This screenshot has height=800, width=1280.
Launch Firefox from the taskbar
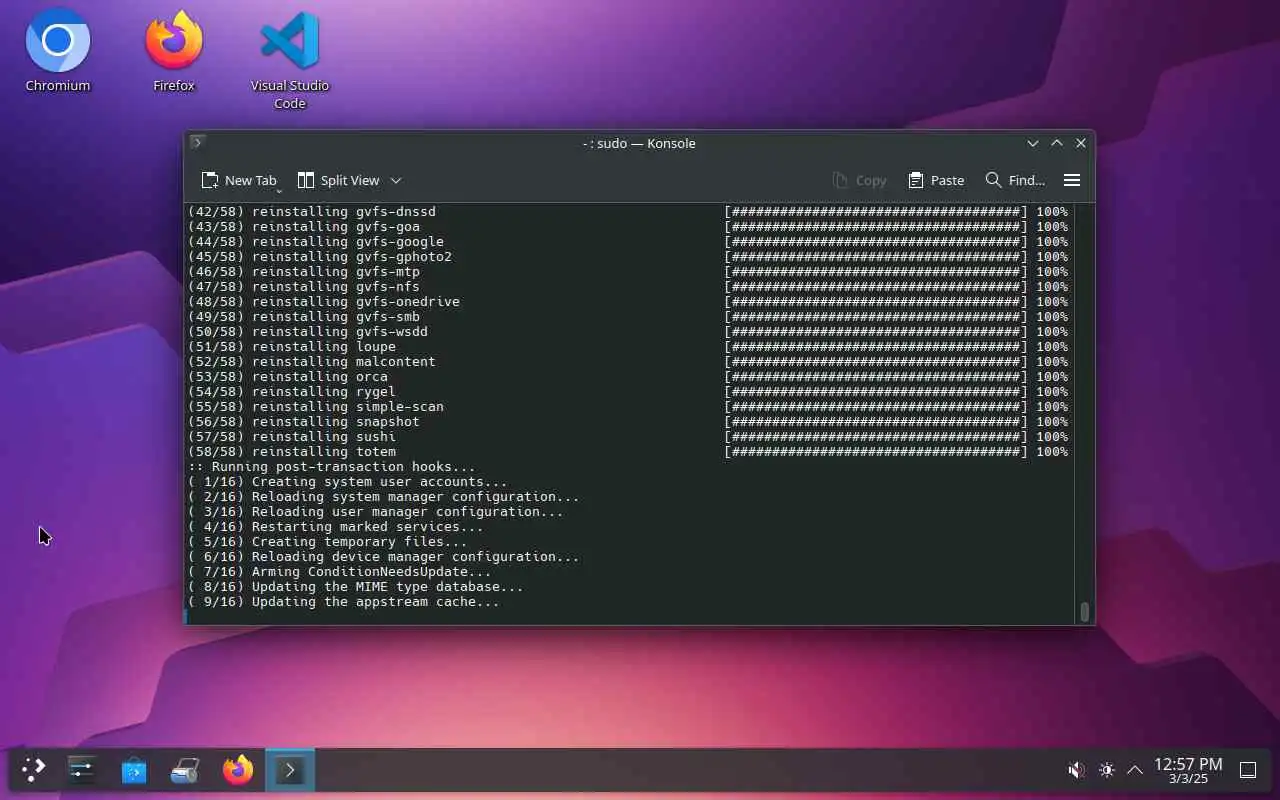[238, 770]
